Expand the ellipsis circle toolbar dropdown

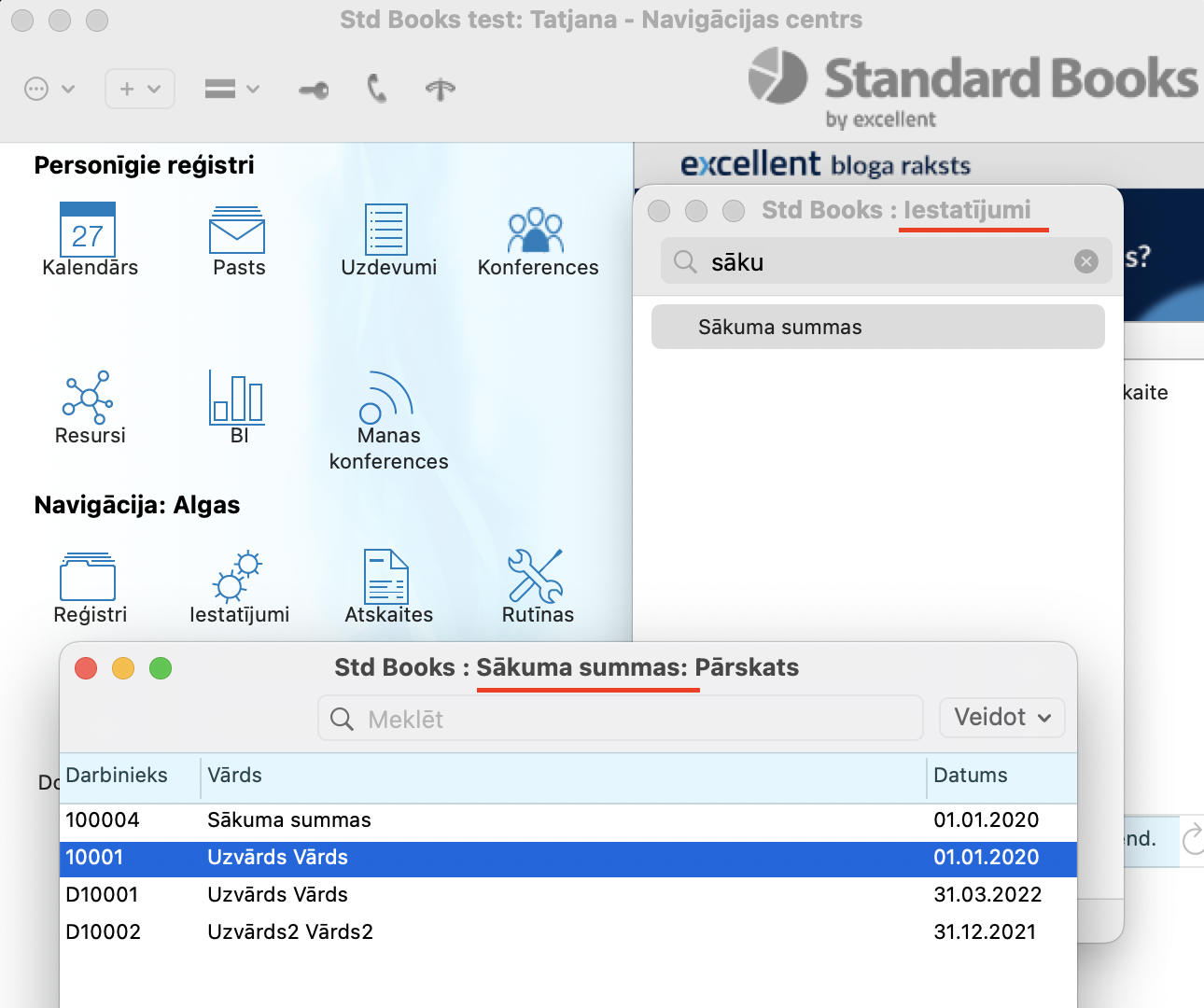pyautogui.click(x=49, y=89)
